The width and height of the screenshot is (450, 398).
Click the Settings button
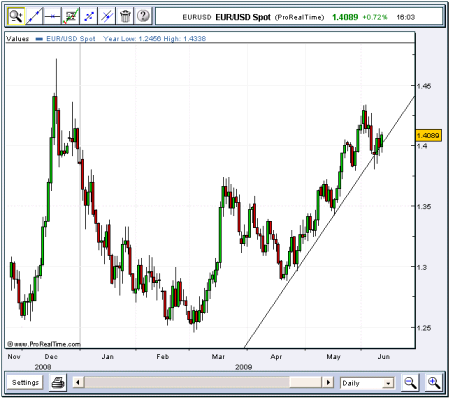click(26, 382)
